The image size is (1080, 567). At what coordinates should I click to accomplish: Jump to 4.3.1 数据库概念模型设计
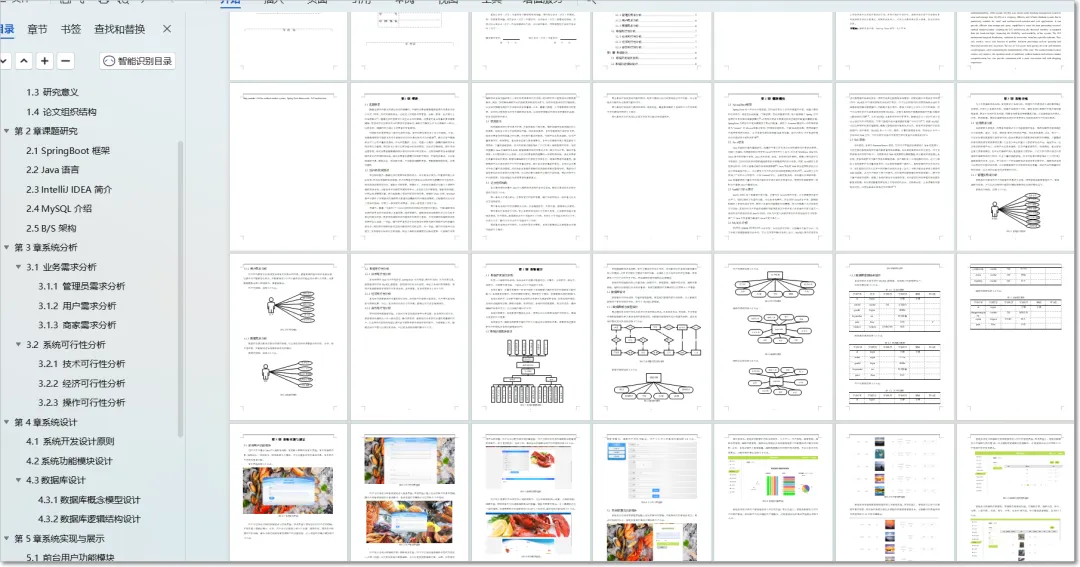coord(89,500)
